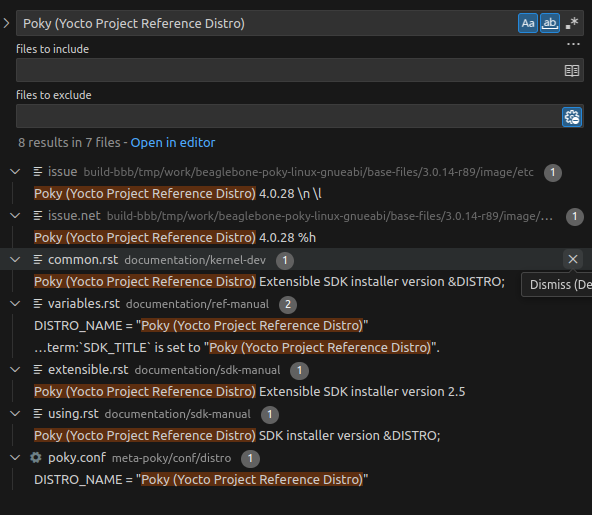Toggle search only in open editors icon
This screenshot has width=592, height=515.
tap(572, 70)
